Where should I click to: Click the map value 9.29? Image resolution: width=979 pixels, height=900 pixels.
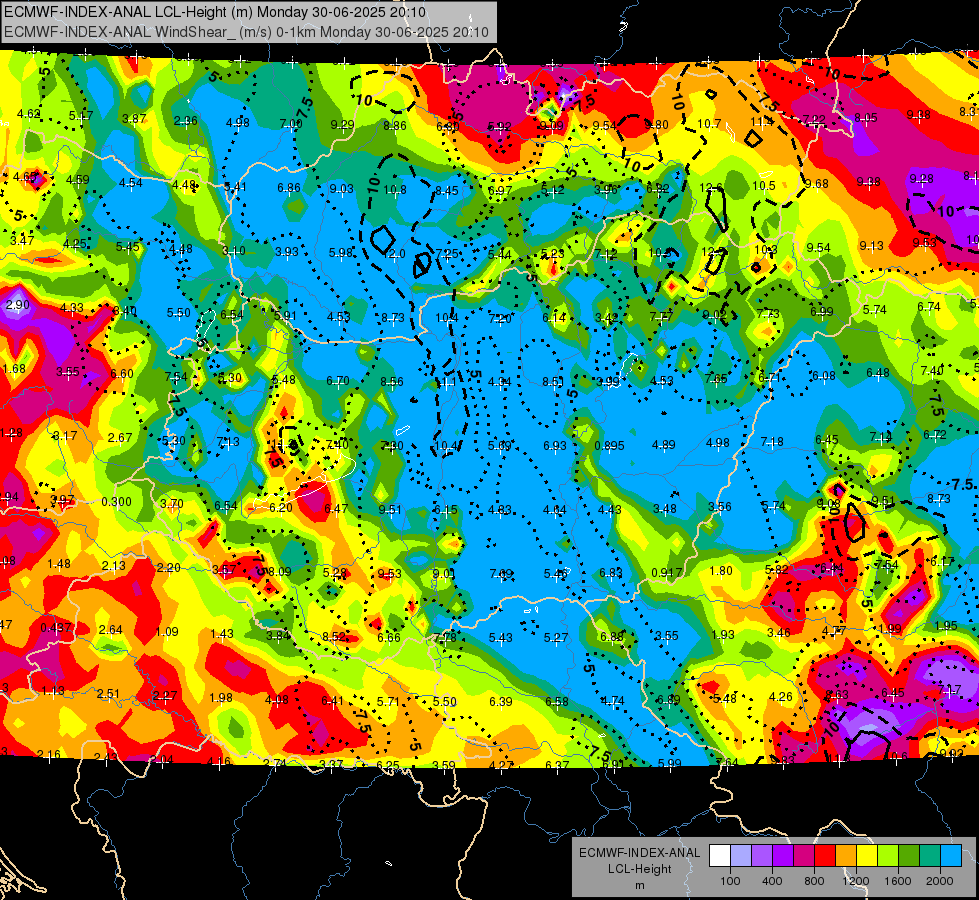point(342,124)
